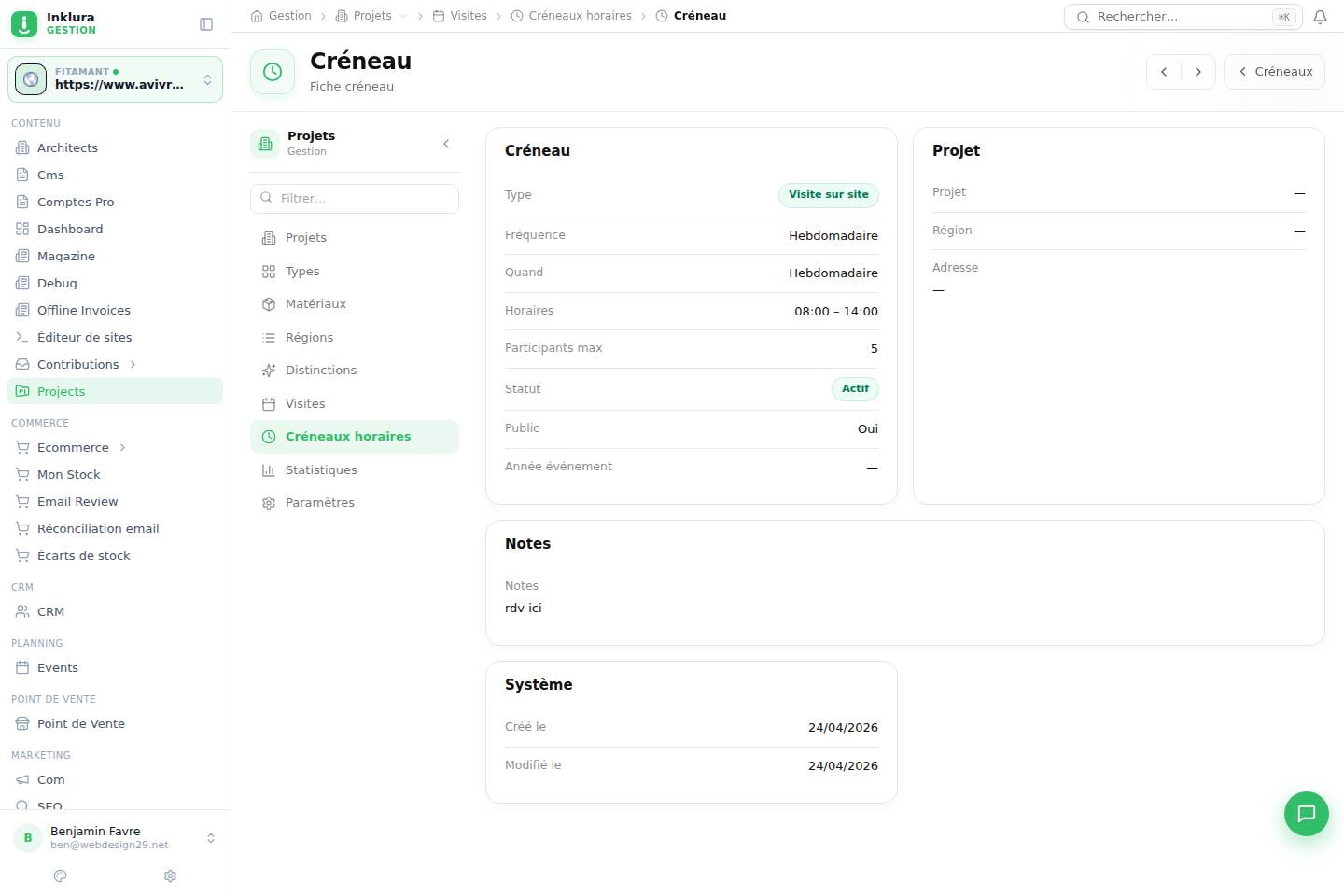Open Offline Invoices in sidebar
The width and height of the screenshot is (1344, 896).
(115, 310)
